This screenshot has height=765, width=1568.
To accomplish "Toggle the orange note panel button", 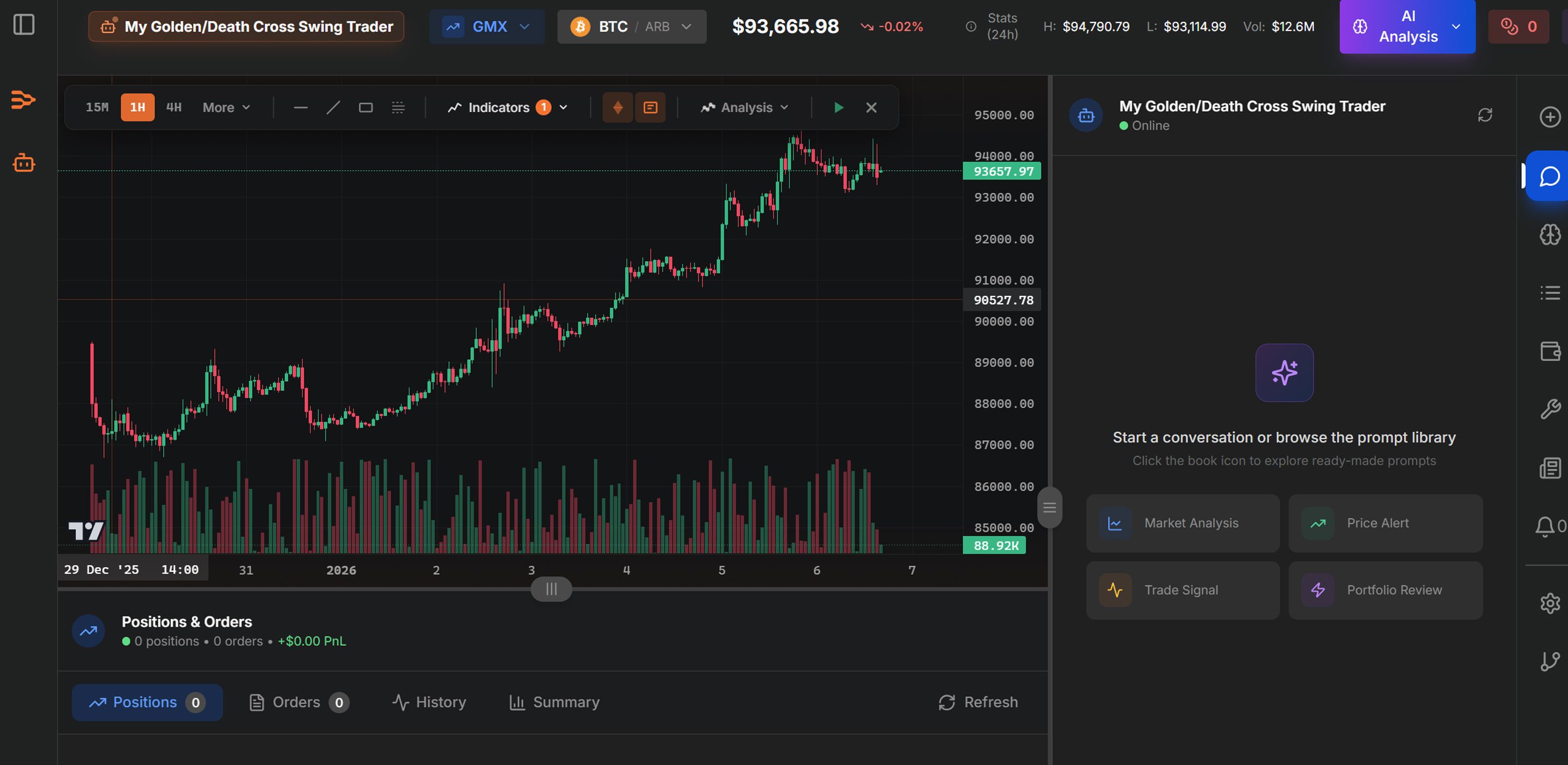I will (650, 108).
